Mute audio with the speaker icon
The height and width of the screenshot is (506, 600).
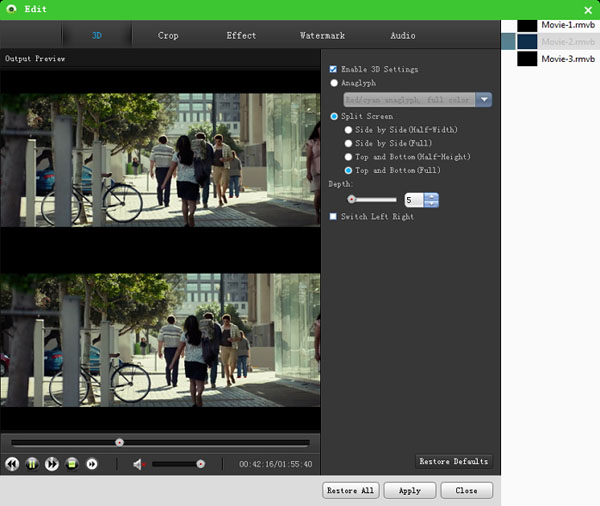point(138,464)
